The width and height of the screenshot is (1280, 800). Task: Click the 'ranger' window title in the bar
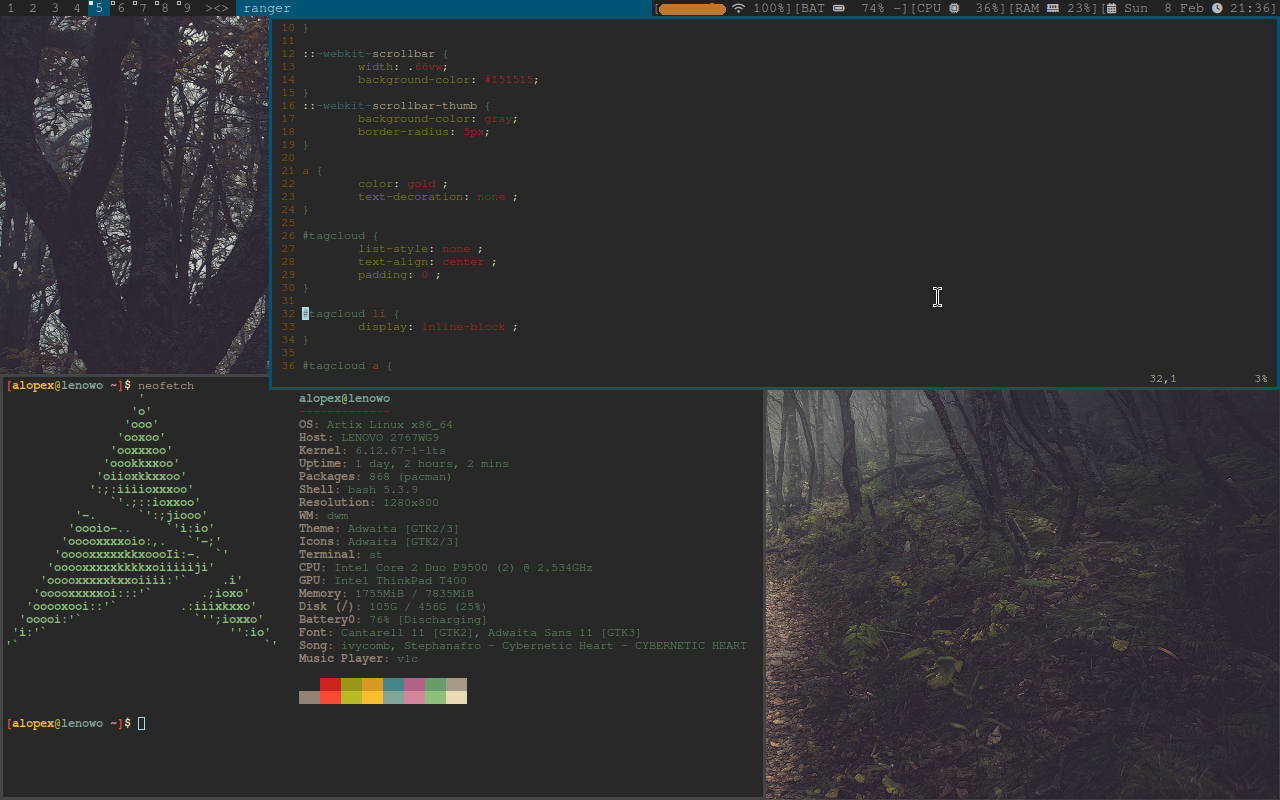point(267,8)
